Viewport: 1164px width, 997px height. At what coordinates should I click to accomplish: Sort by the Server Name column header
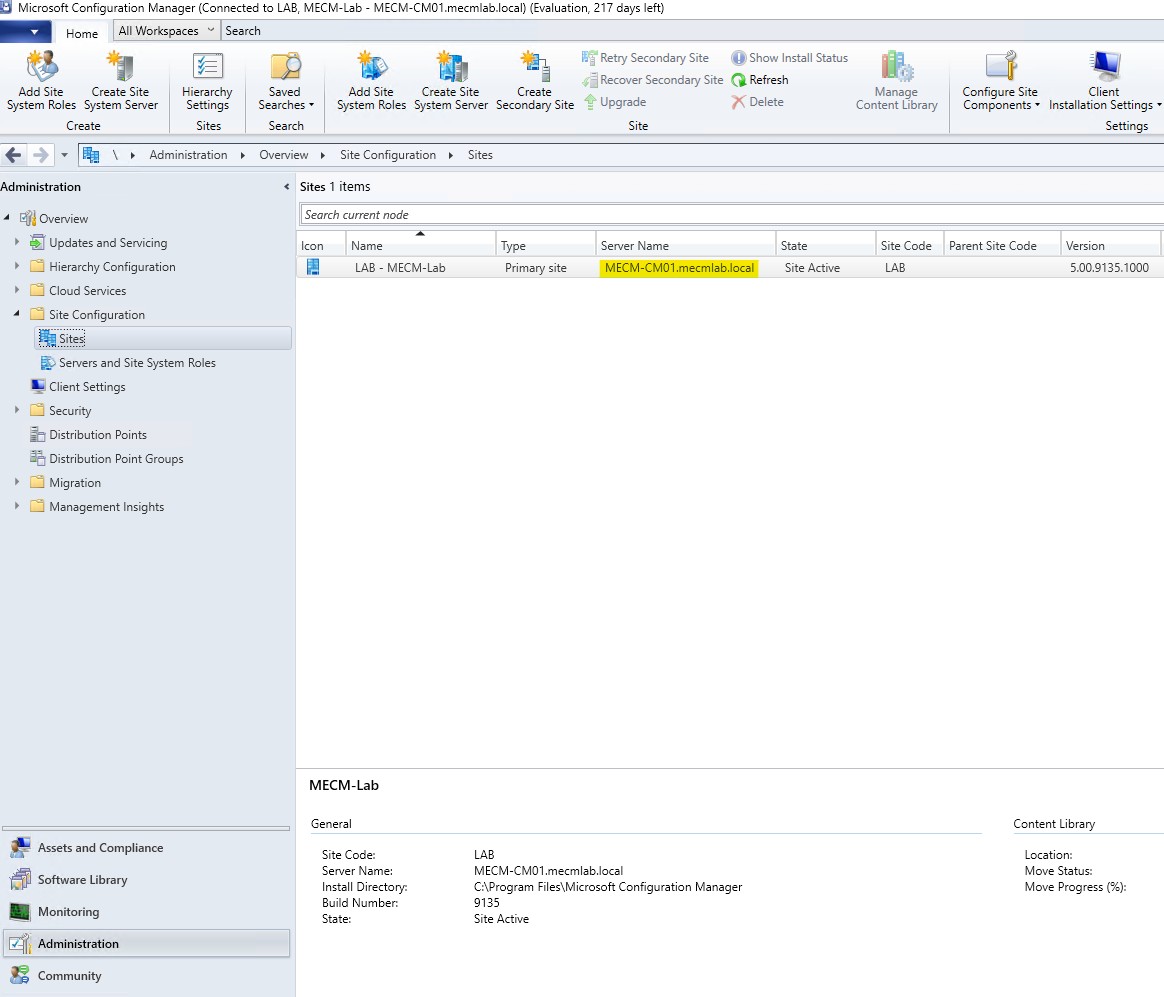[685, 246]
